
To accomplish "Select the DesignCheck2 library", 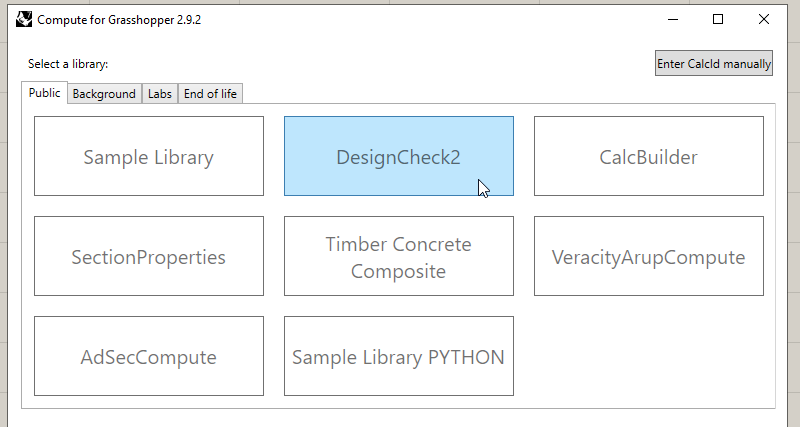I will tap(399, 156).
